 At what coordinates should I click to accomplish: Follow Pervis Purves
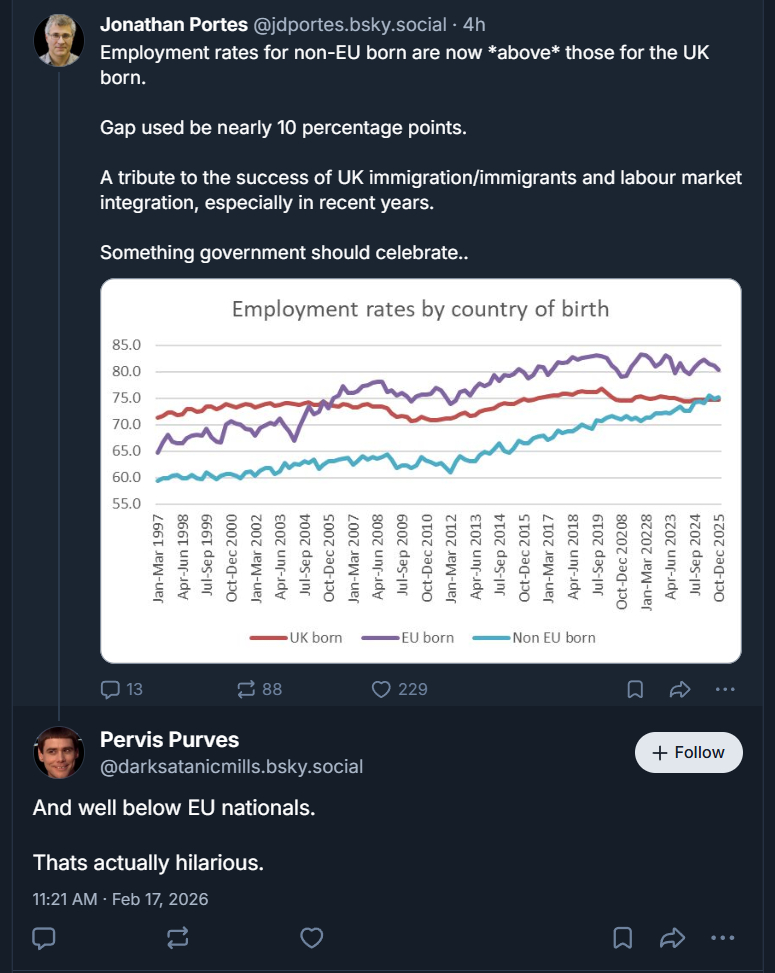(x=689, y=752)
